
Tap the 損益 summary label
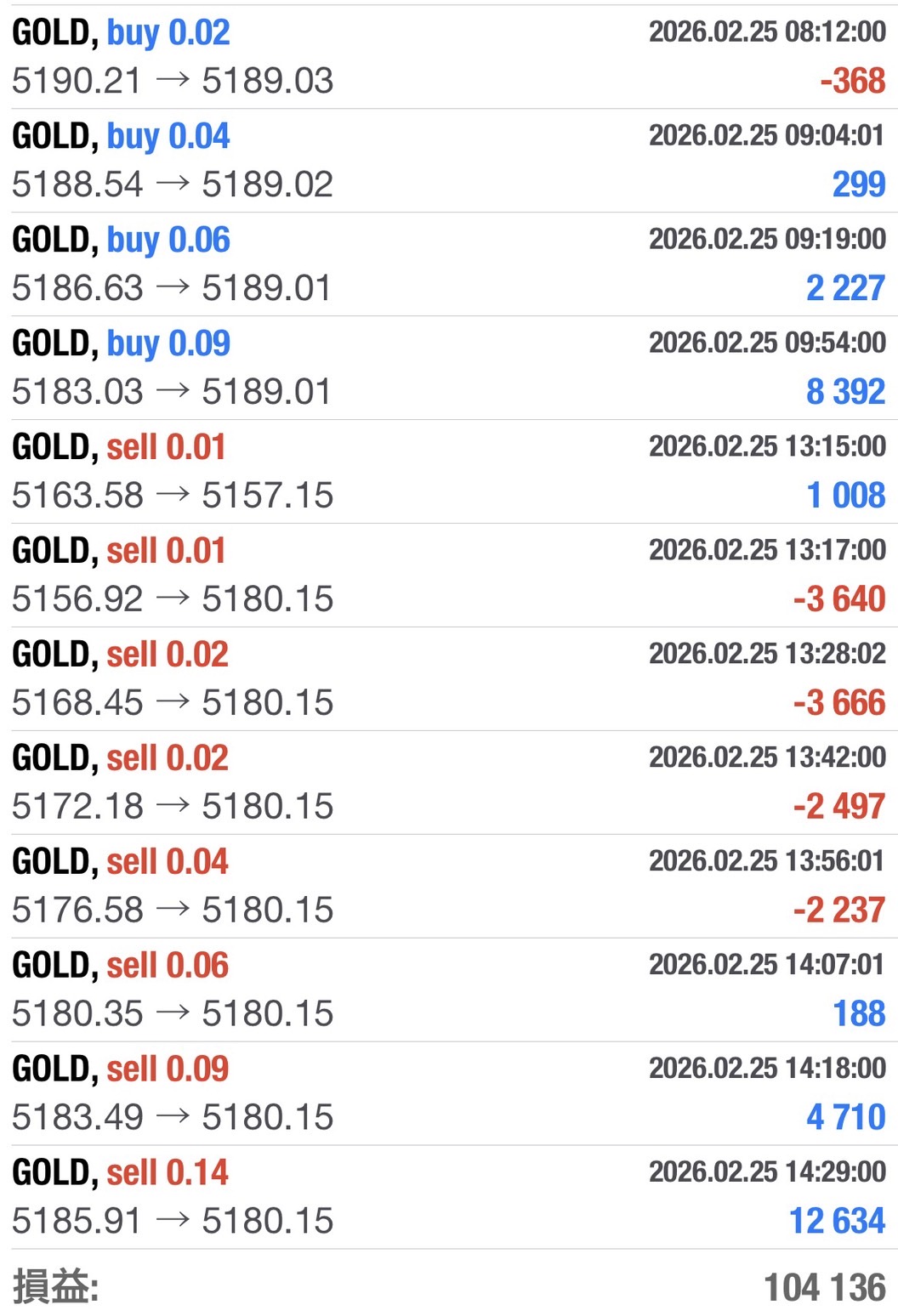point(56,1287)
